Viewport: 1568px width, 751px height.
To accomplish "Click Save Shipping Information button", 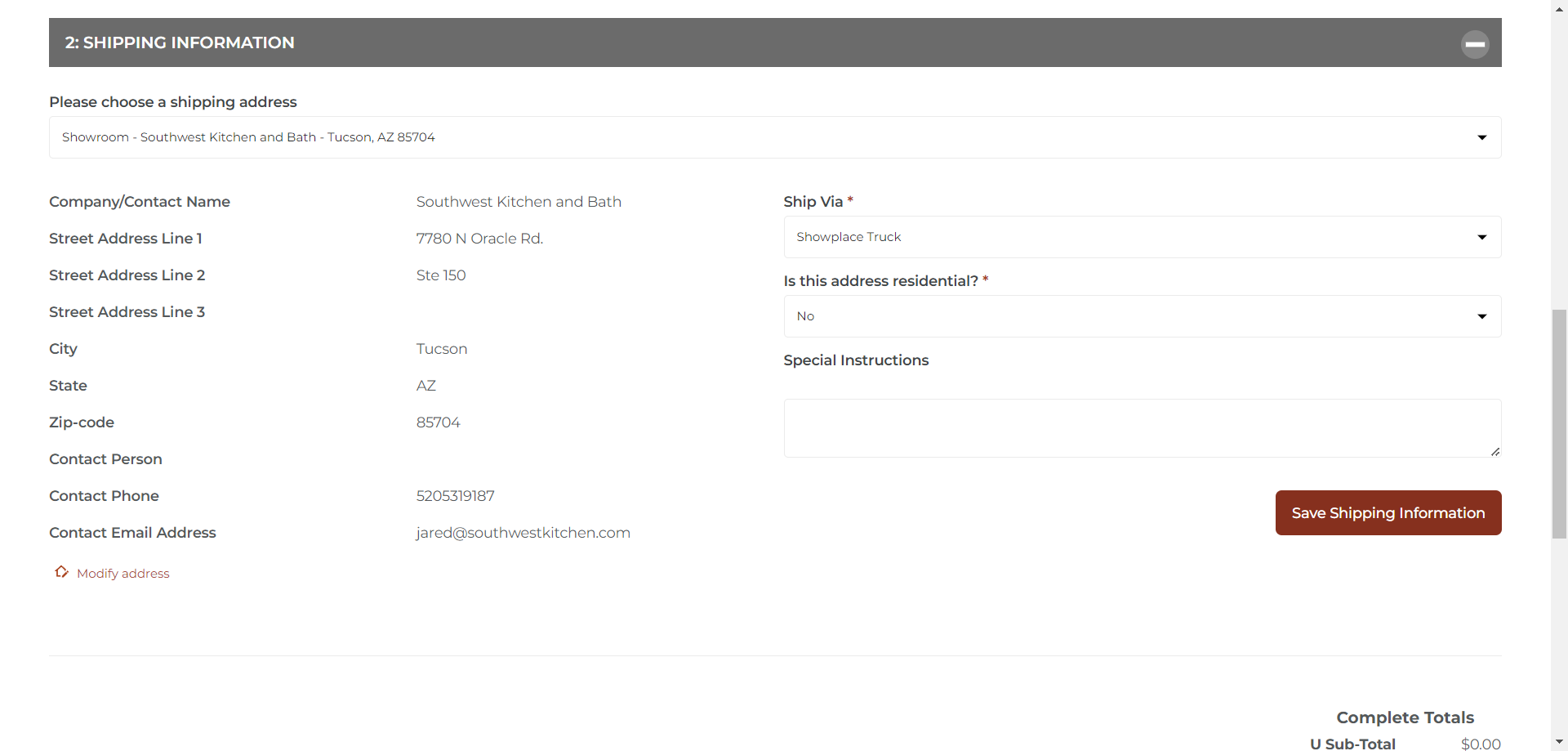I will click(1388, 513).
